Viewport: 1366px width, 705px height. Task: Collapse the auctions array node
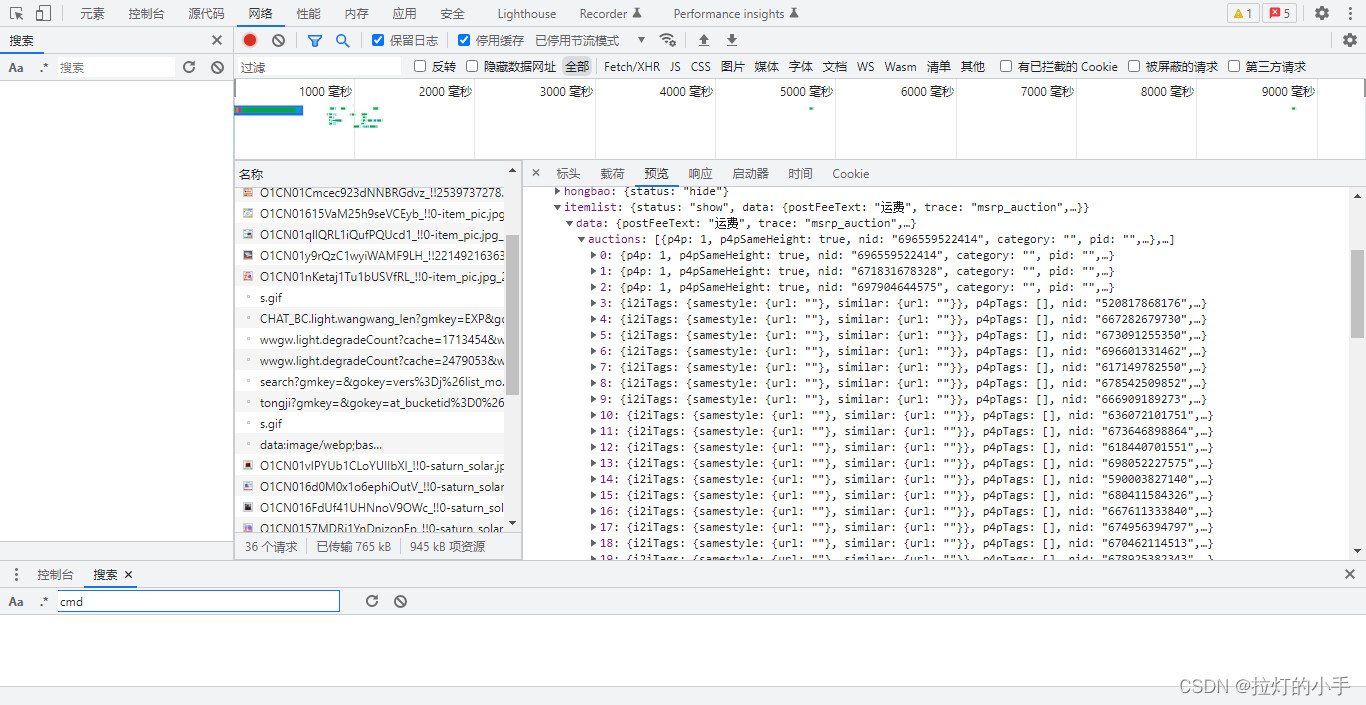pyautogui.click(x=582, y=239)
